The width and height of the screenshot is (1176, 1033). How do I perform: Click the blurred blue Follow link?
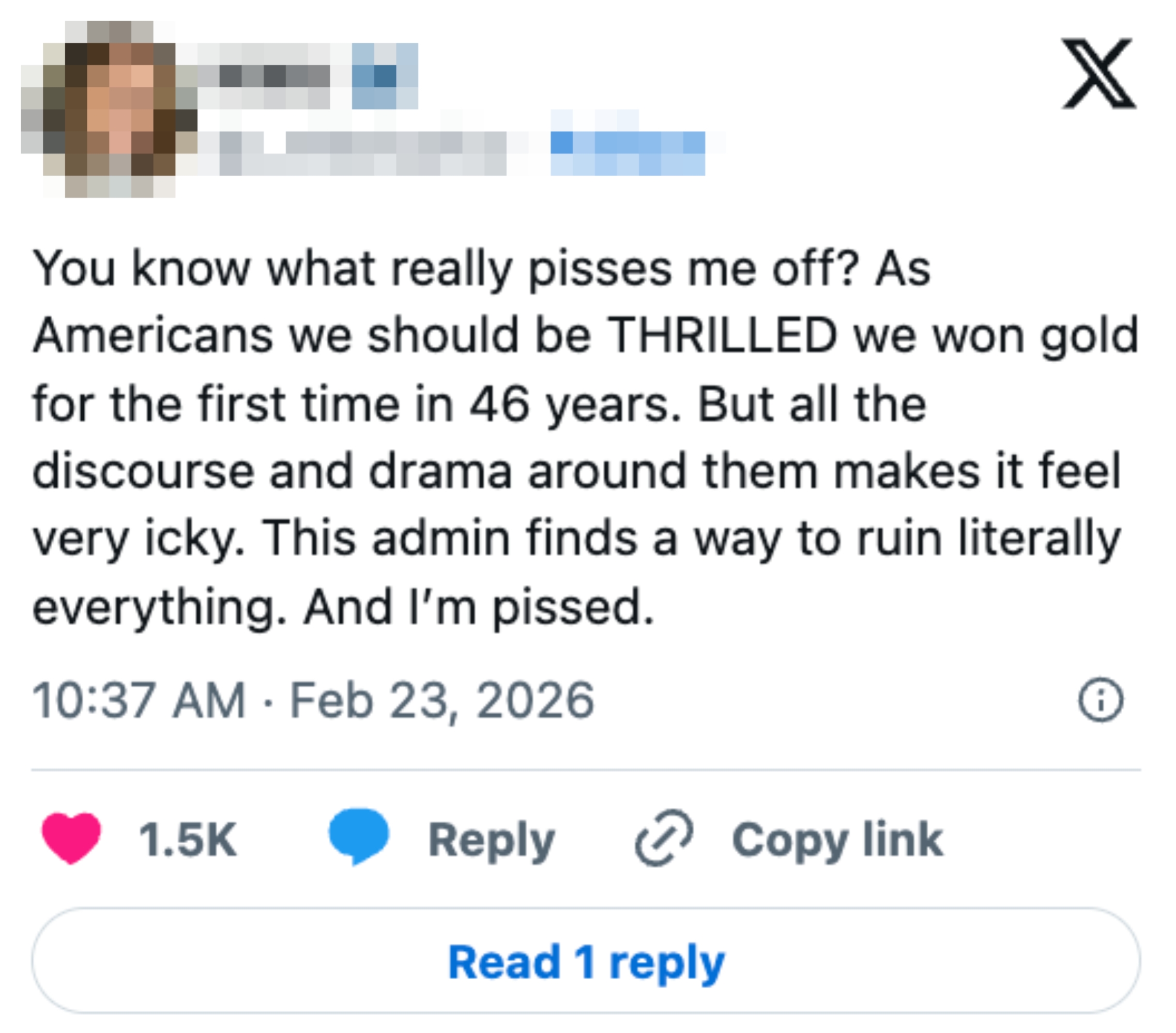point(627,152)
